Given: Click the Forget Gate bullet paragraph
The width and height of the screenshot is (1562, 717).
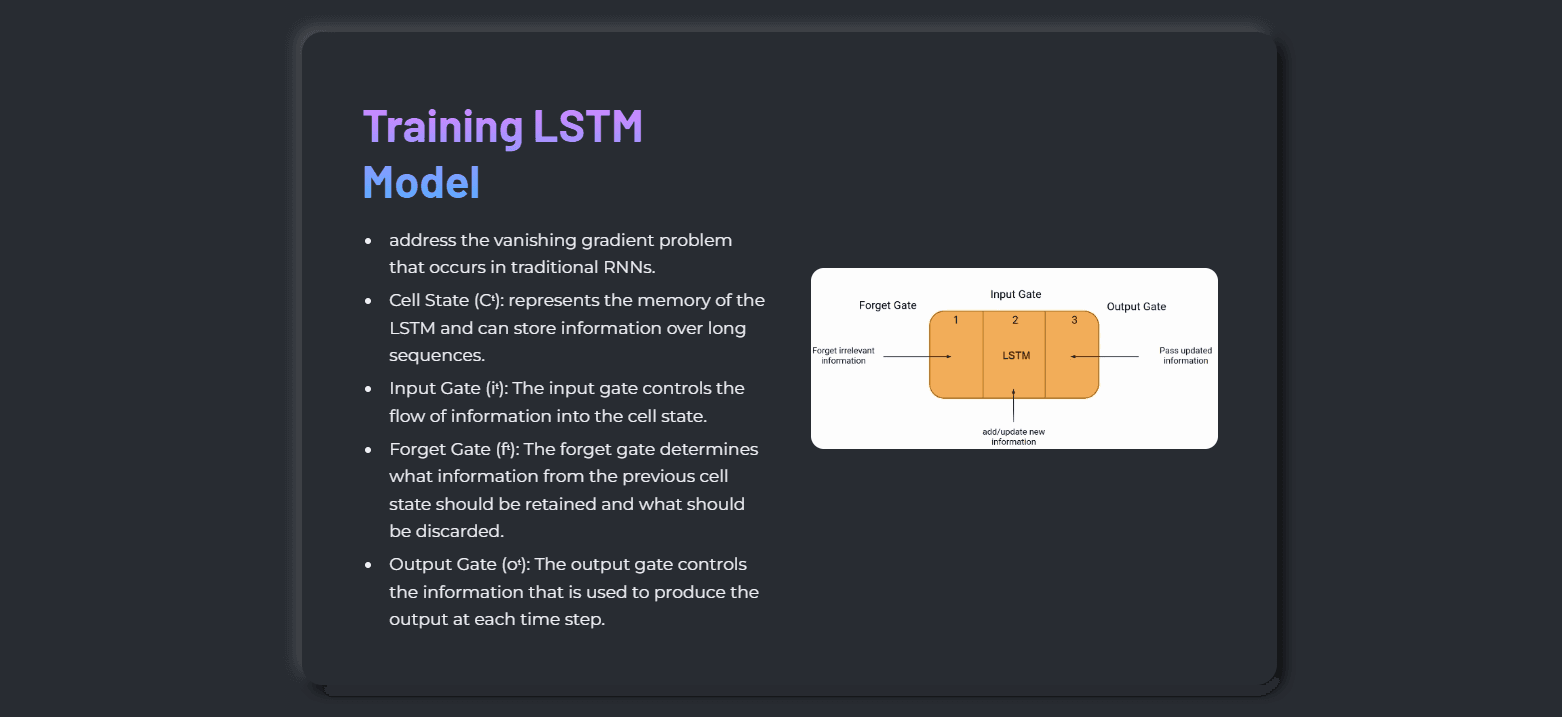Looking at the screenshot, I should 574,490.
